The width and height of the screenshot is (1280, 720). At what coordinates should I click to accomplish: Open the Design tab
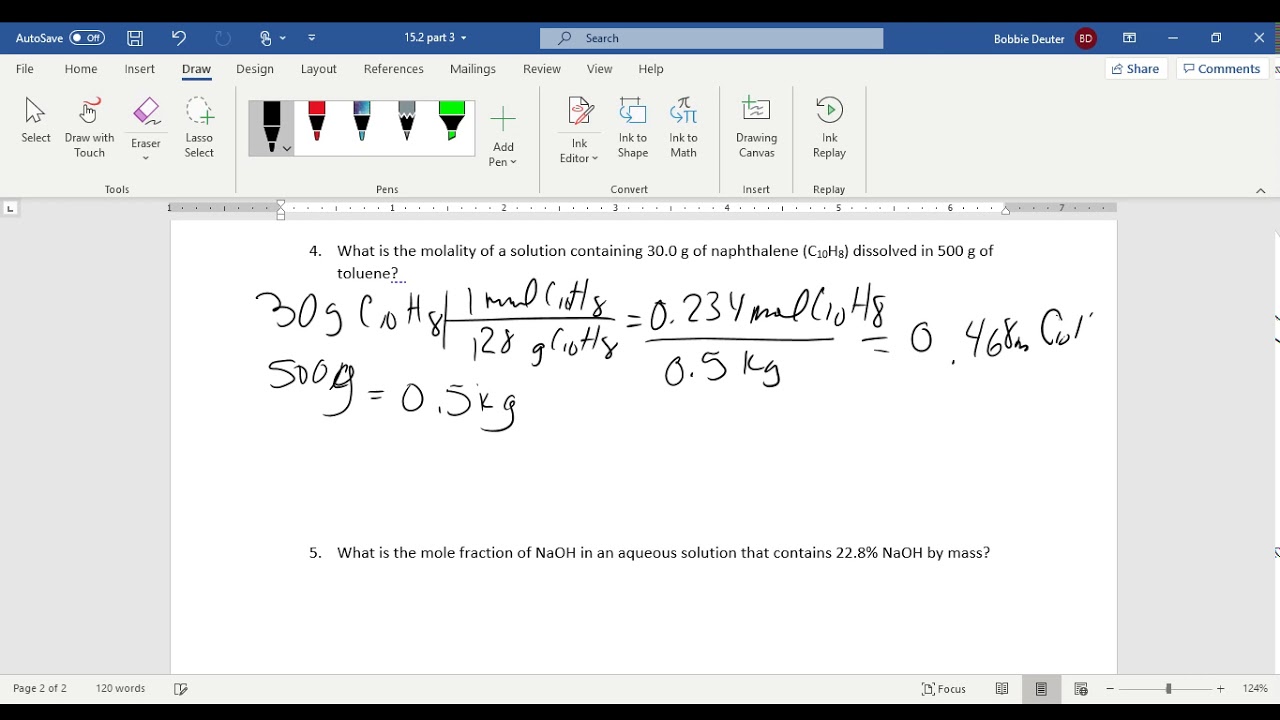[x=255, y=69]
